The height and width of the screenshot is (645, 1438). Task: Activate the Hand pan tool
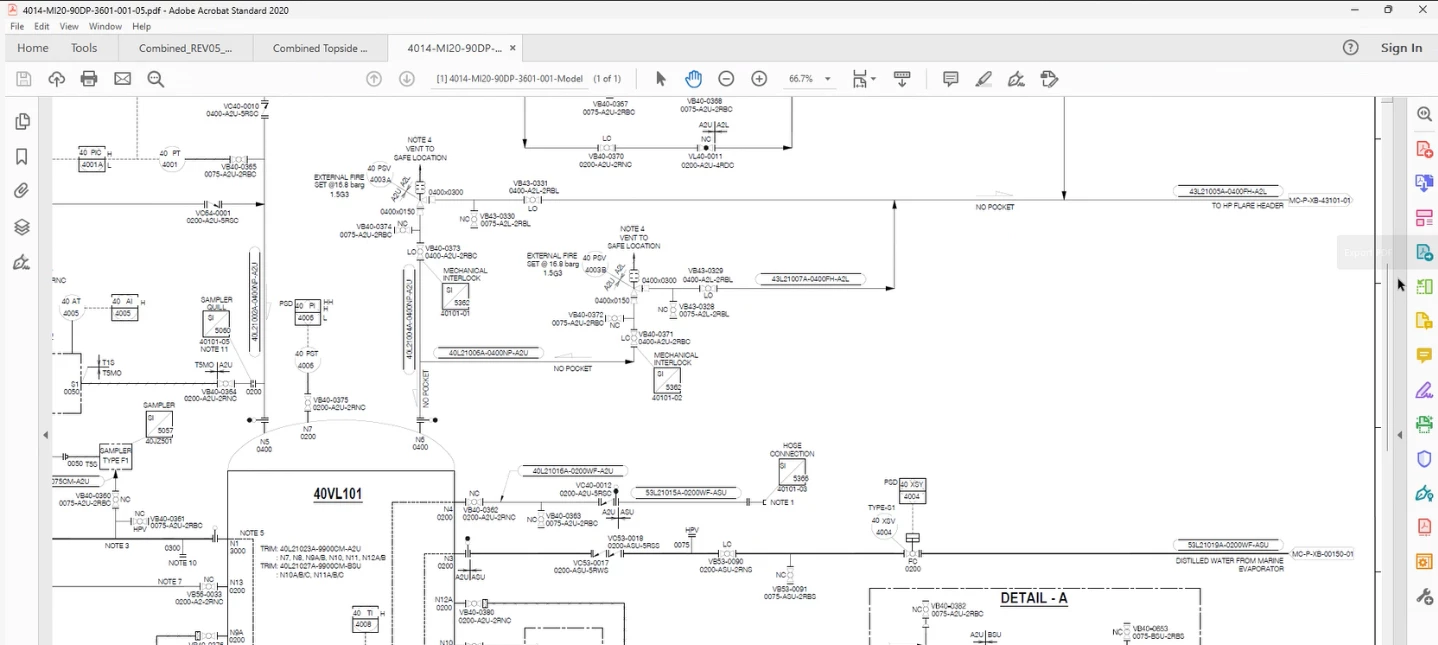[x=693, y=79]
